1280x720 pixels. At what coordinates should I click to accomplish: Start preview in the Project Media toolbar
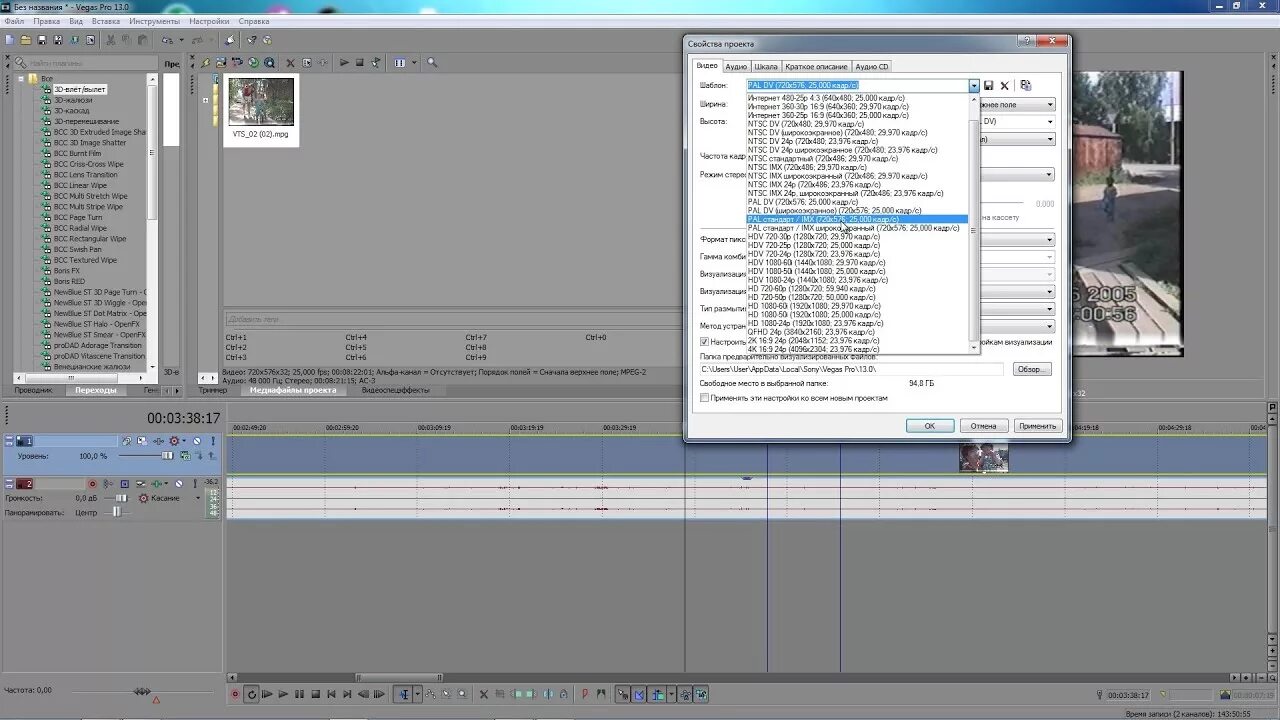click(344, 62)
